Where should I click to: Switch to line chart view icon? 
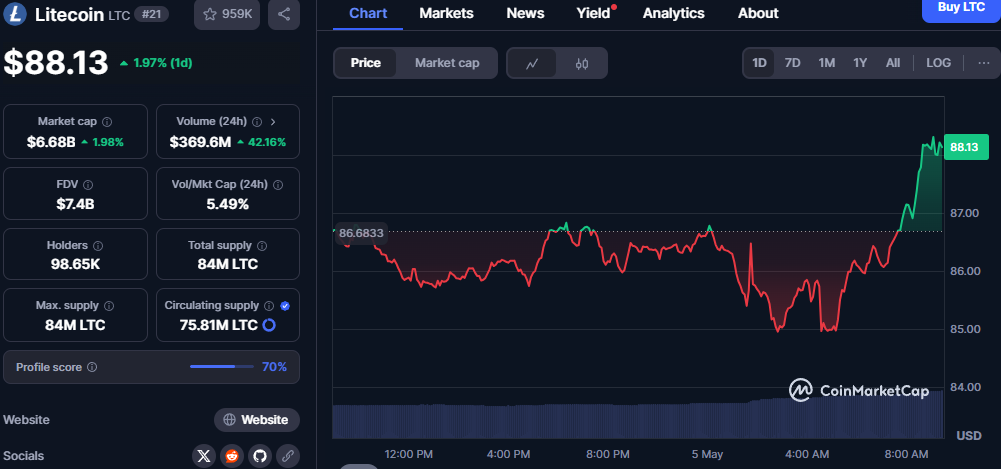532,63
